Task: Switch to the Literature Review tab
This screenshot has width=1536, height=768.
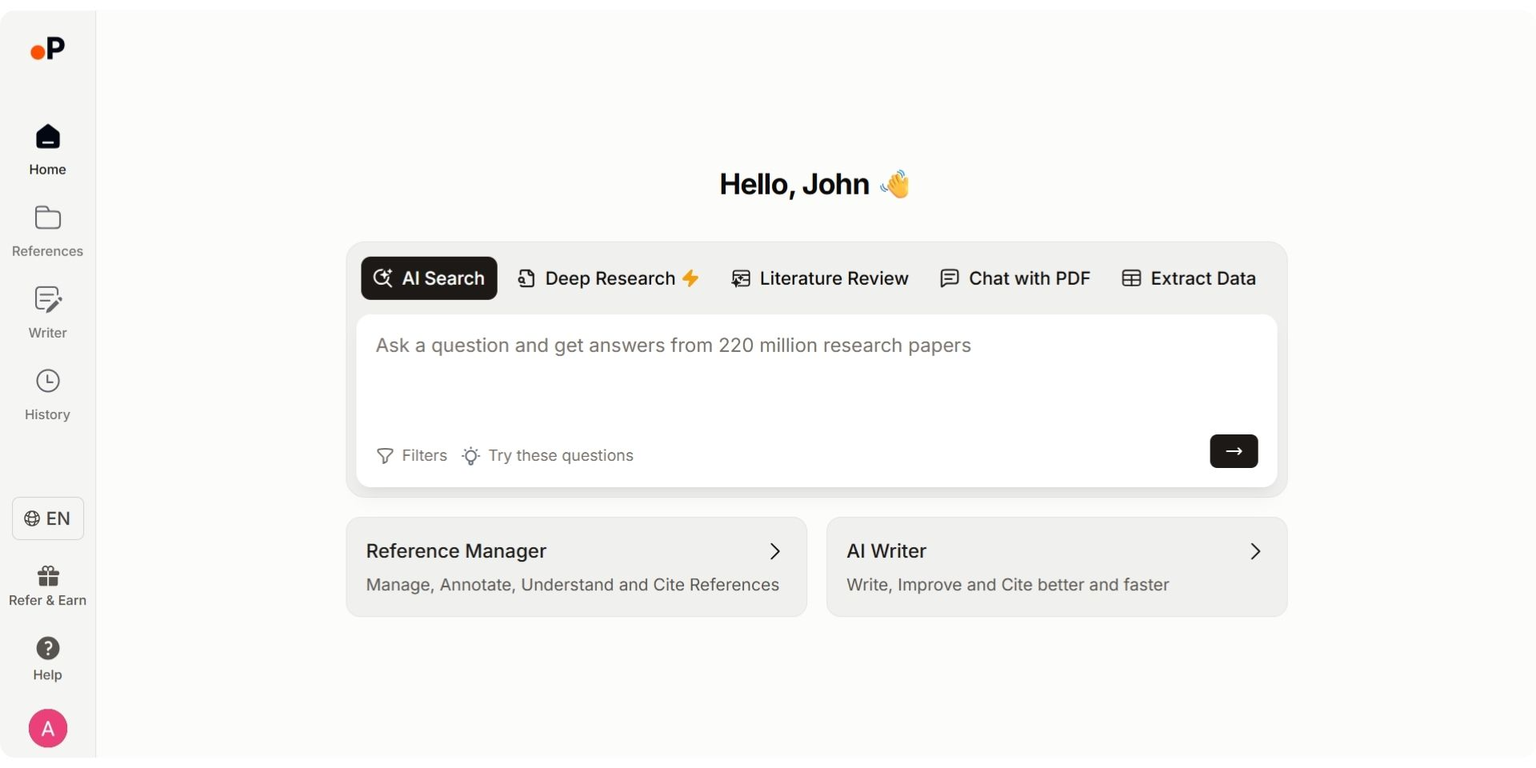Action: click(x=820, y=278)
